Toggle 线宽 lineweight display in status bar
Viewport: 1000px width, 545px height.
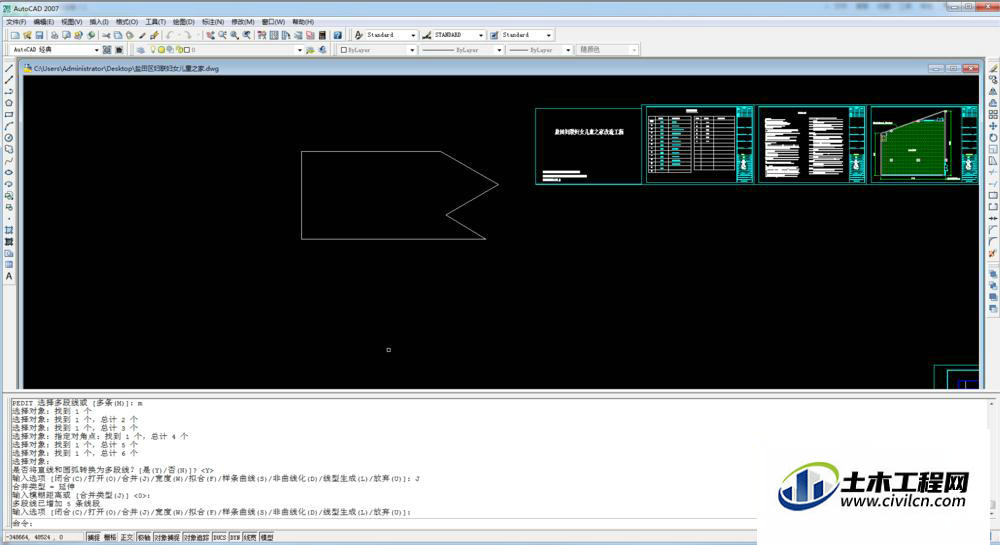tap(249, 537)
